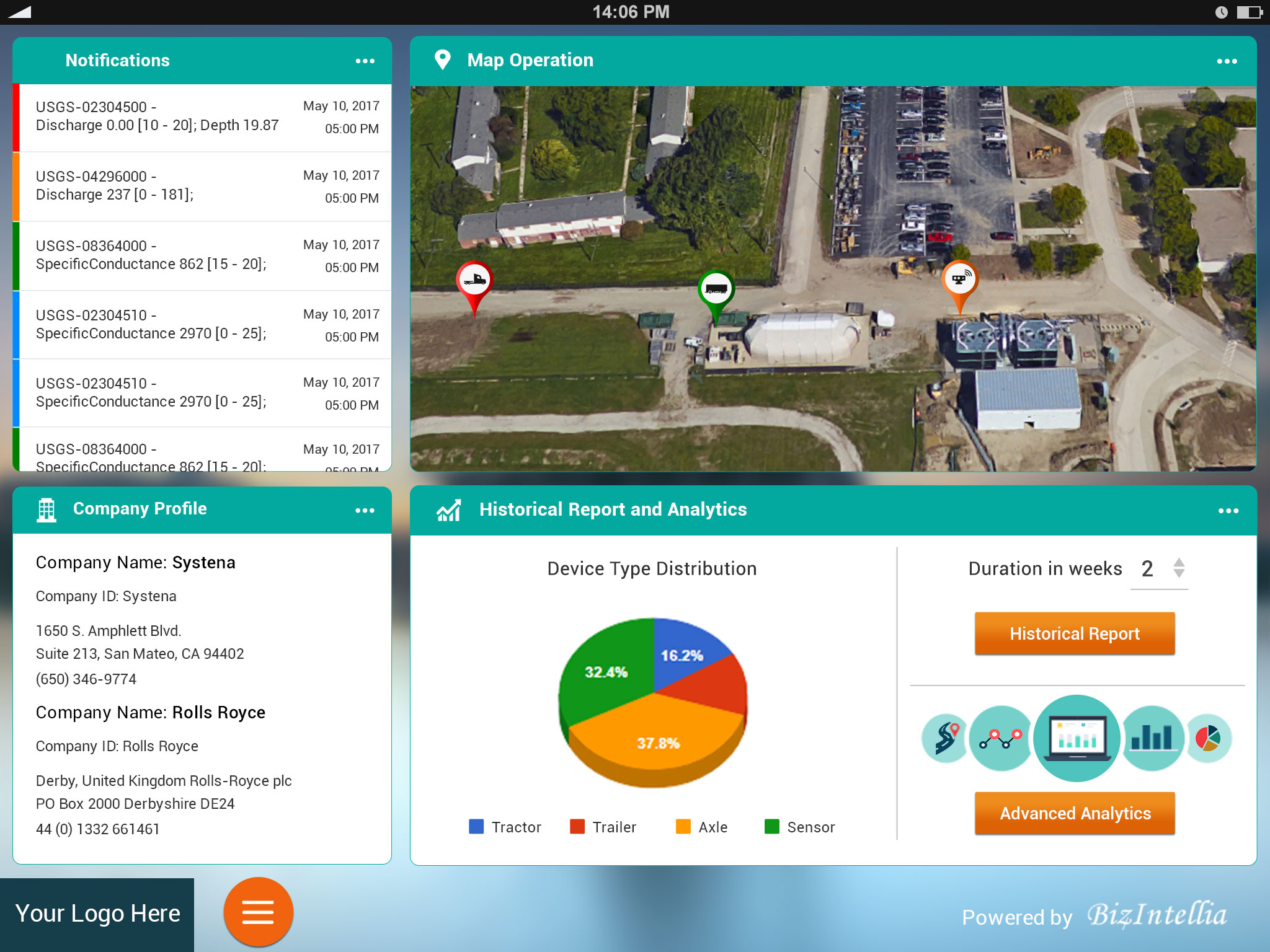The height and width of the screenshot is (952, 1270).
Task: Toggle Sensor legend green swatch
Action: [x=772, y=827]
